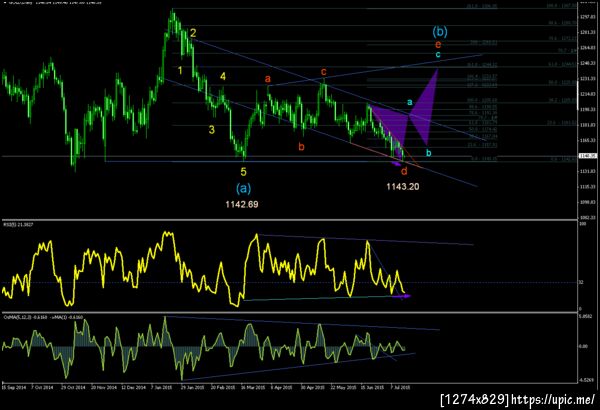The height and width of the screenshot is (410, 600).
Task: Click the "7 Jul 2015" date label
Action: coord(400,387)
